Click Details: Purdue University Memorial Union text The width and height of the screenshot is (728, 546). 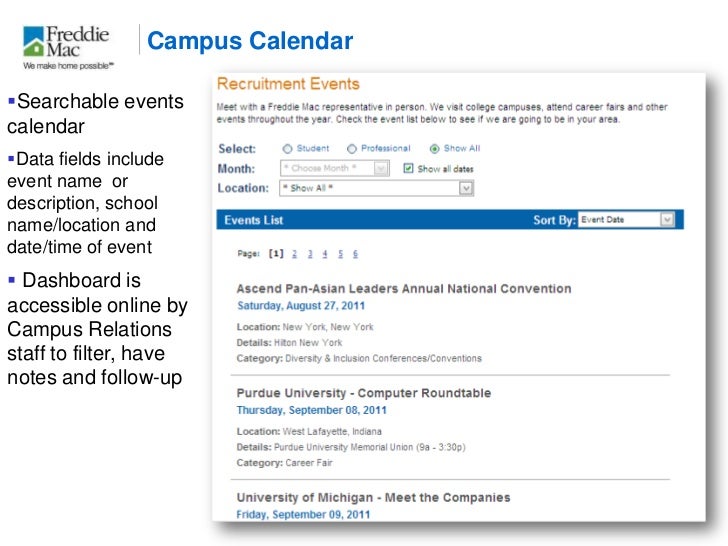pos(351,447)
